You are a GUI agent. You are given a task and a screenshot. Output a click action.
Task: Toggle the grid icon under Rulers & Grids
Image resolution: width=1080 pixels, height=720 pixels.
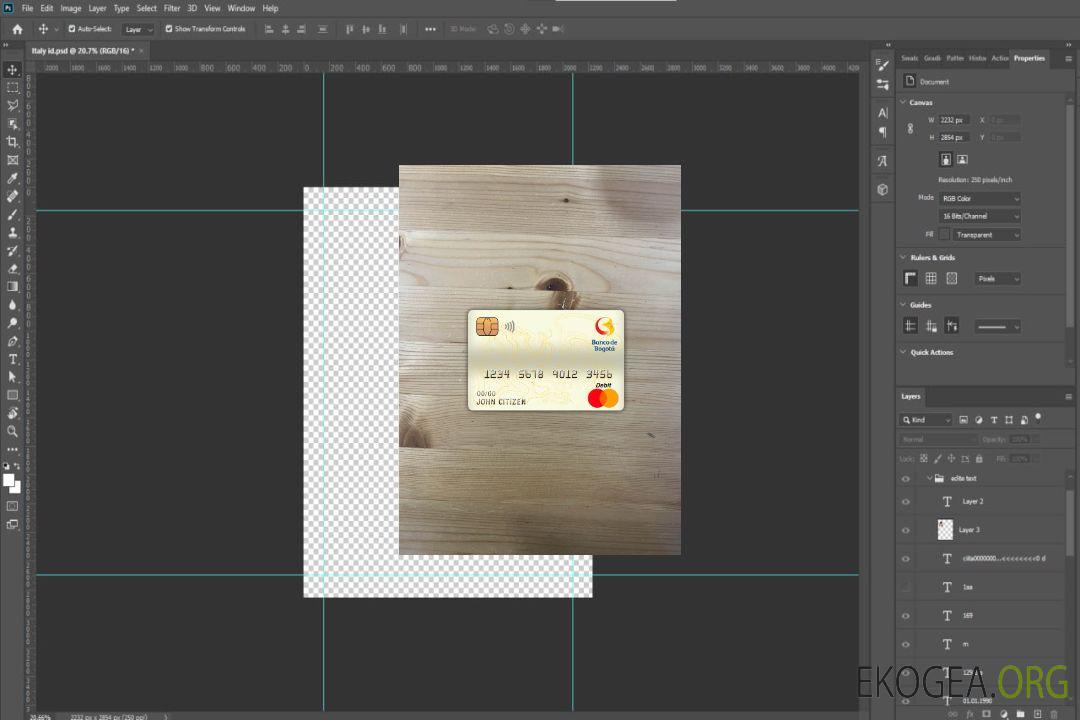pyautogui.click(x=931, y=279)
